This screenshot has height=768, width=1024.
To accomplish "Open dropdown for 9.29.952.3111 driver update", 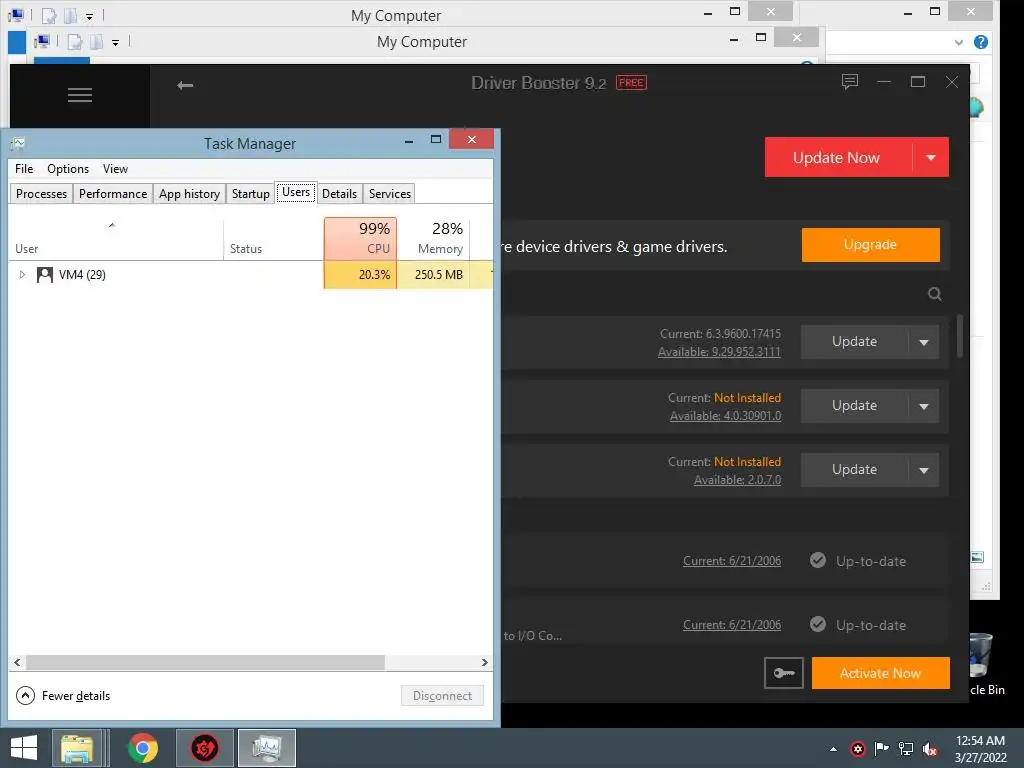I will [x=924, y=342].
